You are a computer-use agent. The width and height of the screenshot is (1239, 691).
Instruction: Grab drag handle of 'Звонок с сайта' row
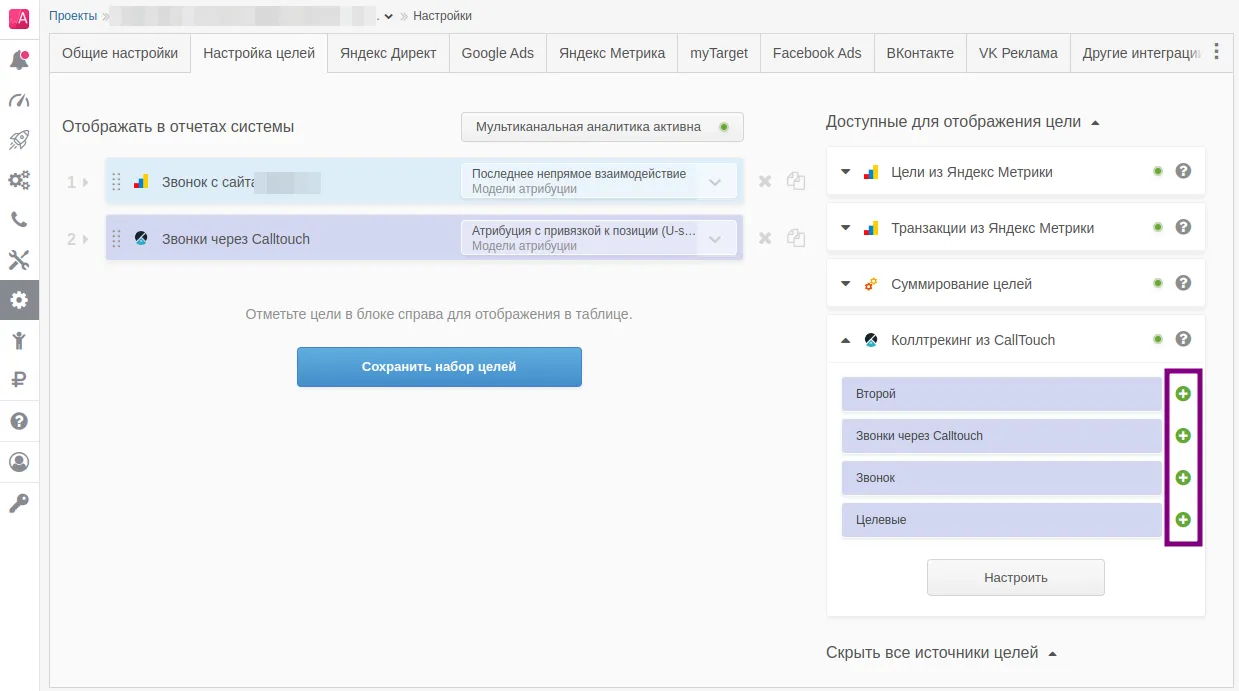click(116, 182)
